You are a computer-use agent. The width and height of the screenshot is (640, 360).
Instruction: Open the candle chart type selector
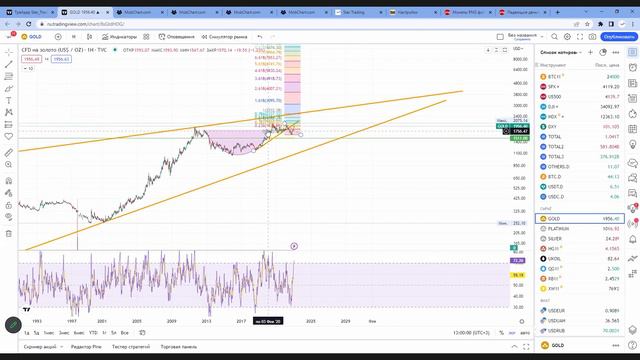tap(89, 37)
